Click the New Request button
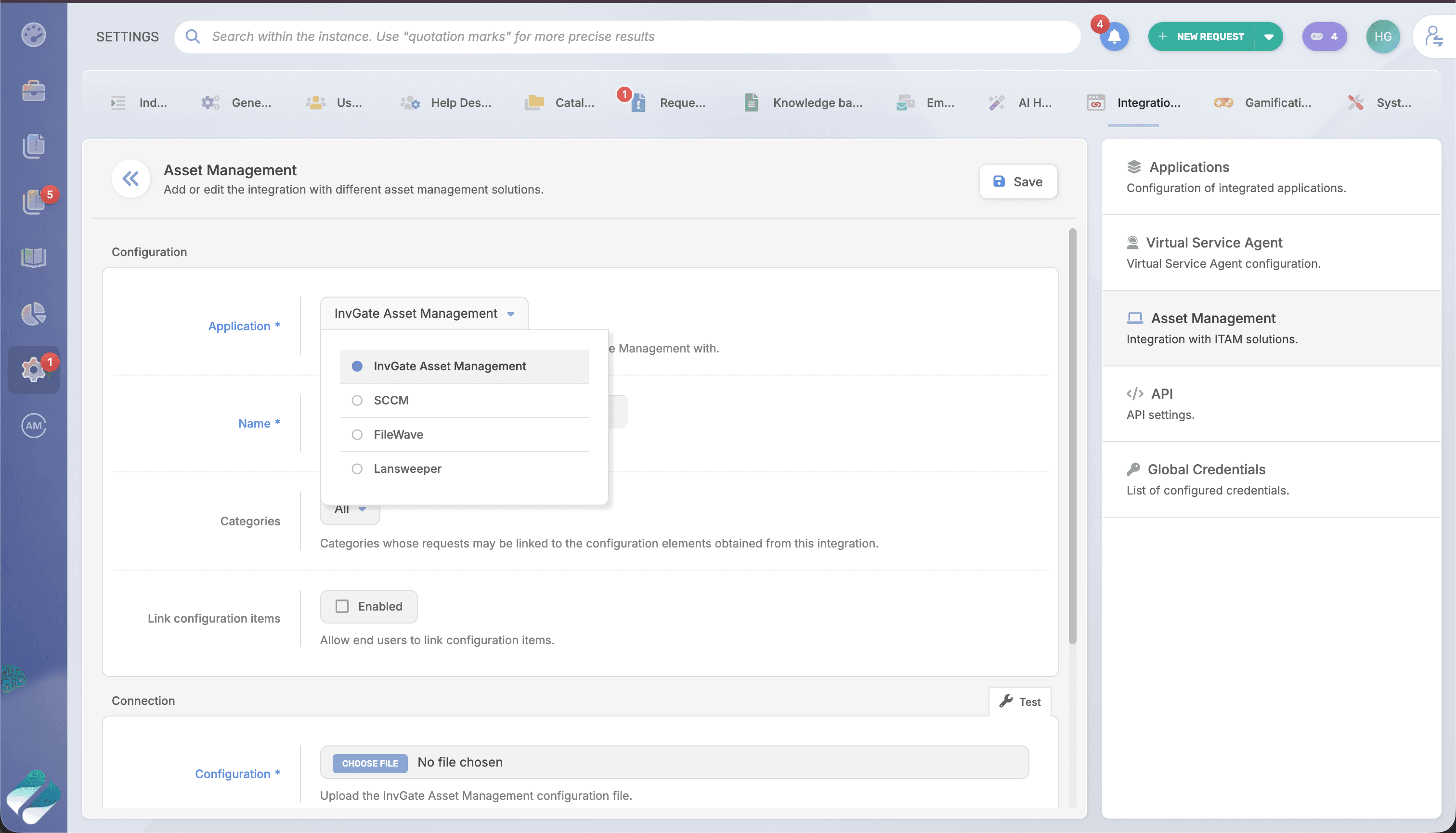Image resolution: width=1456 pixels, height=833 pixels. pyautogui.click(x=1201, y=37)
